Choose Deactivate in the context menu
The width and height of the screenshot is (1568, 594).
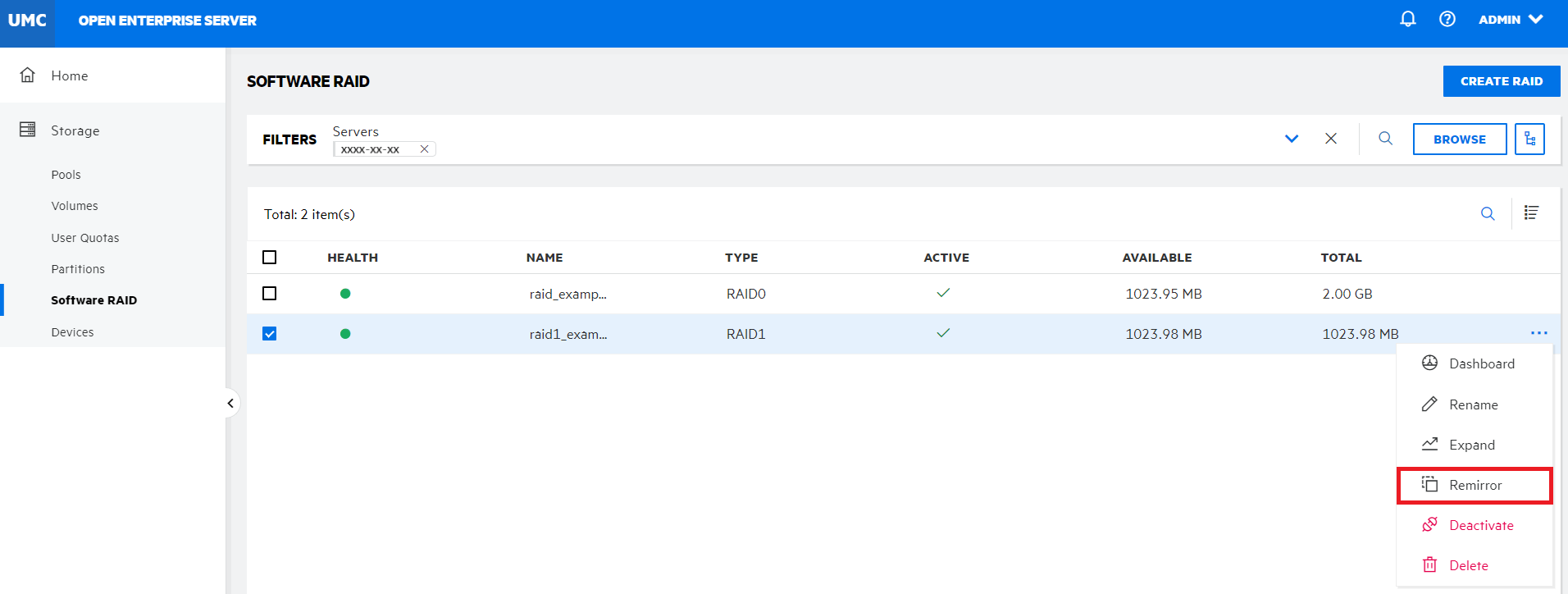click(1480, 526)
